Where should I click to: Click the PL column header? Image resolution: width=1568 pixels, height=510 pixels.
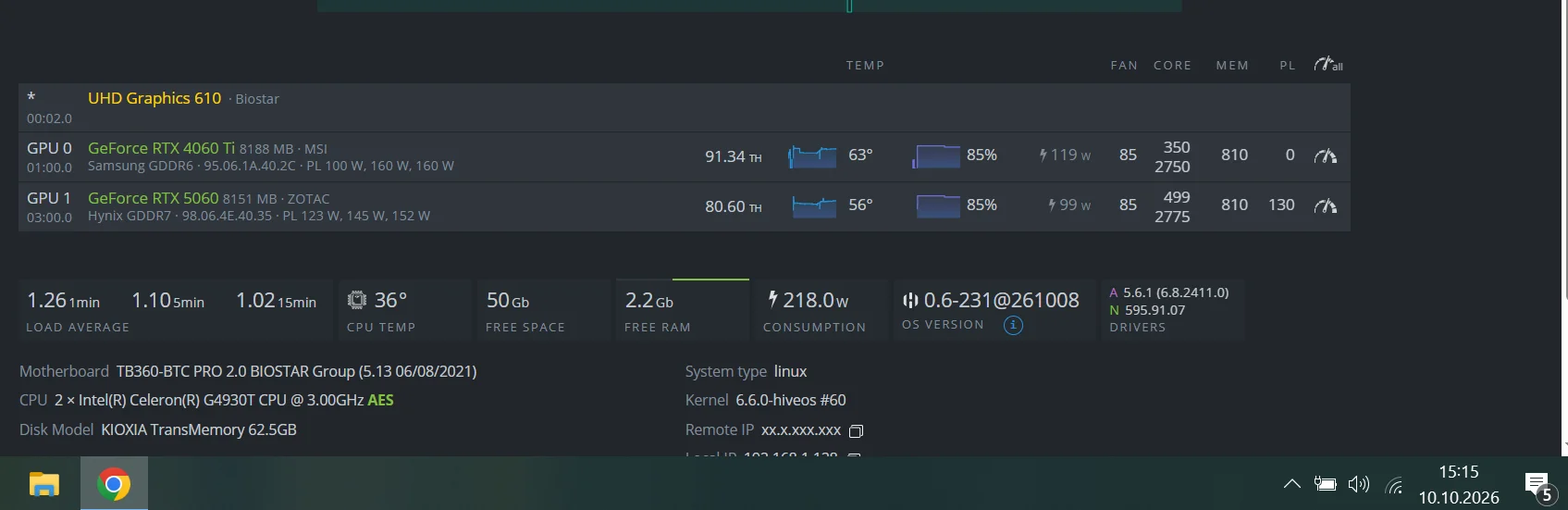pyautogui.click(x=1287, y=65)
